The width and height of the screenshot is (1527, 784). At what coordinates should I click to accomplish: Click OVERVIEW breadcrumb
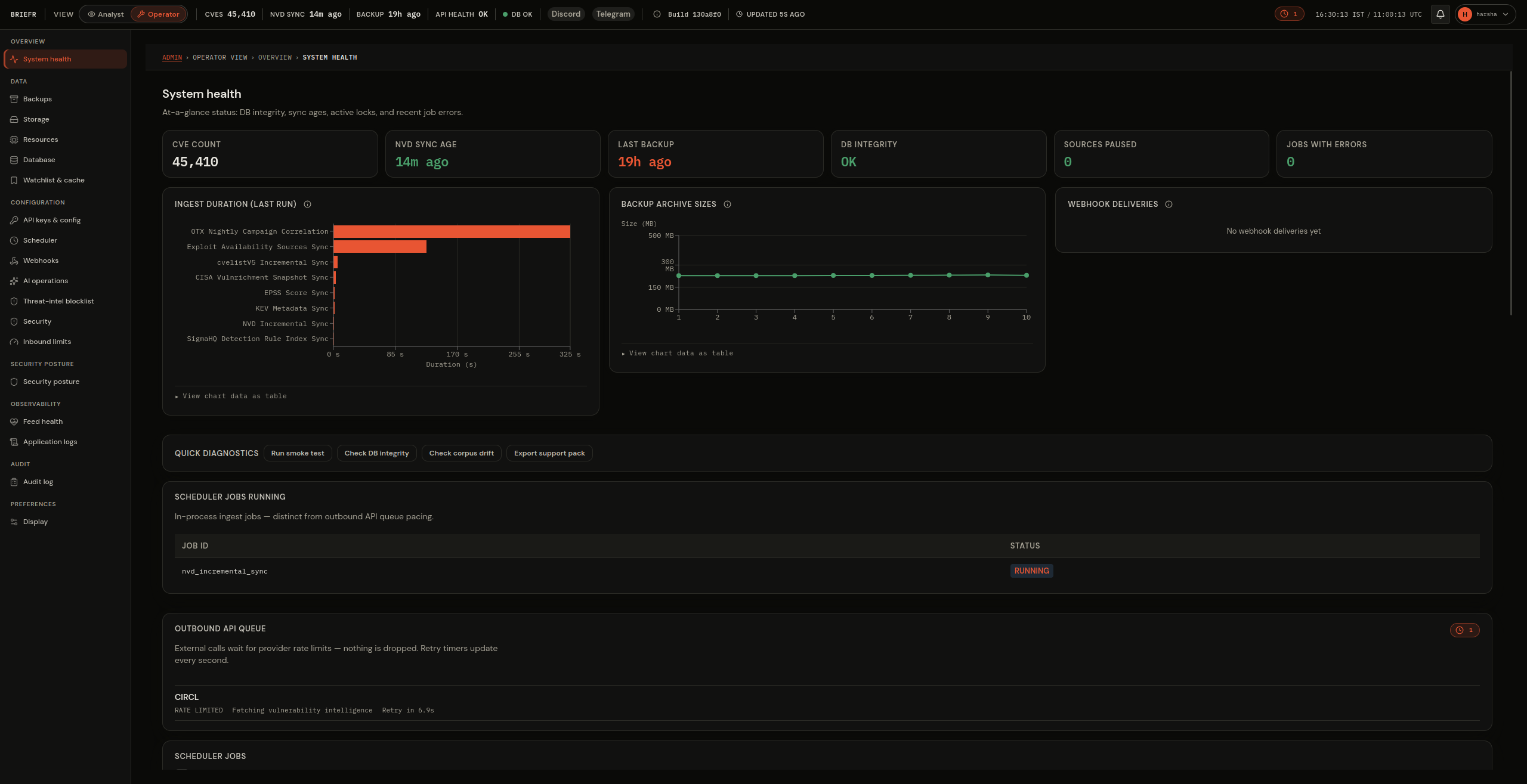pyautogui.click(x=275, y=58)
